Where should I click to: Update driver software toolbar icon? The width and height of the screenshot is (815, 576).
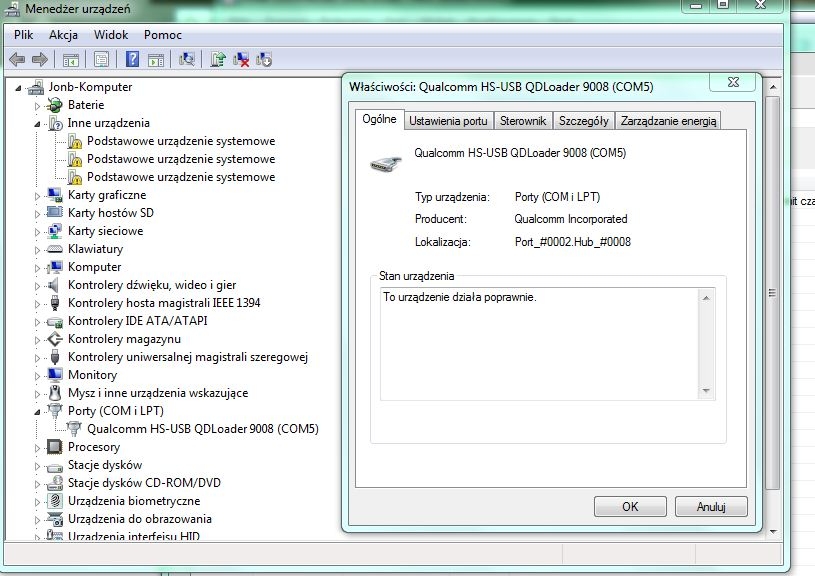click(x=218, y=59)
